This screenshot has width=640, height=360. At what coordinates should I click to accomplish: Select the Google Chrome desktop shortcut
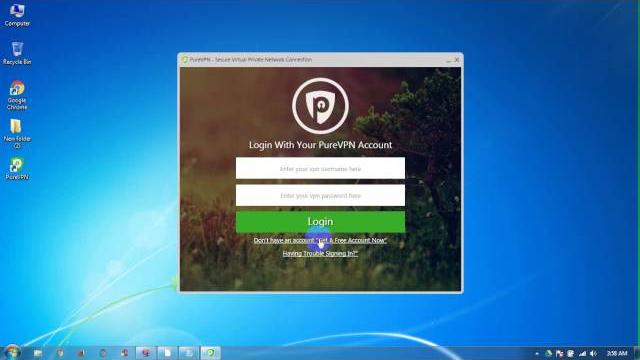pyautogui.click(x=17, y=95)
